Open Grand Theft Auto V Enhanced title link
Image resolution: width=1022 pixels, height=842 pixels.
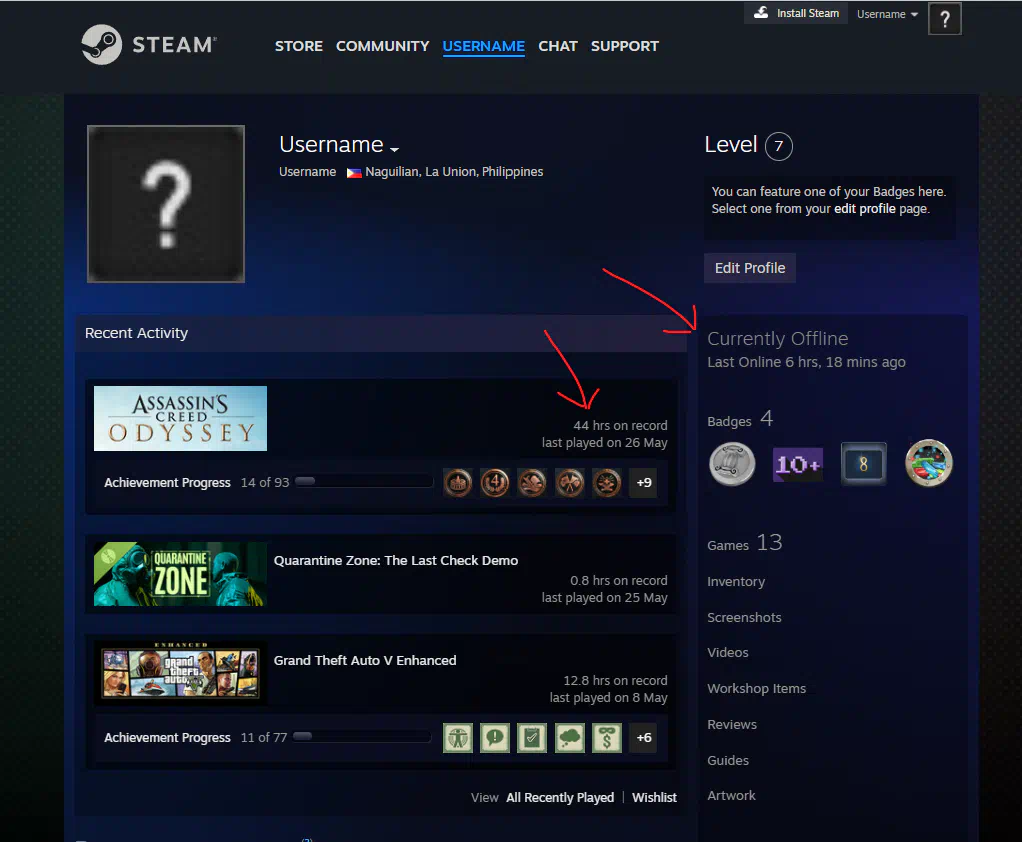point(365,660)
